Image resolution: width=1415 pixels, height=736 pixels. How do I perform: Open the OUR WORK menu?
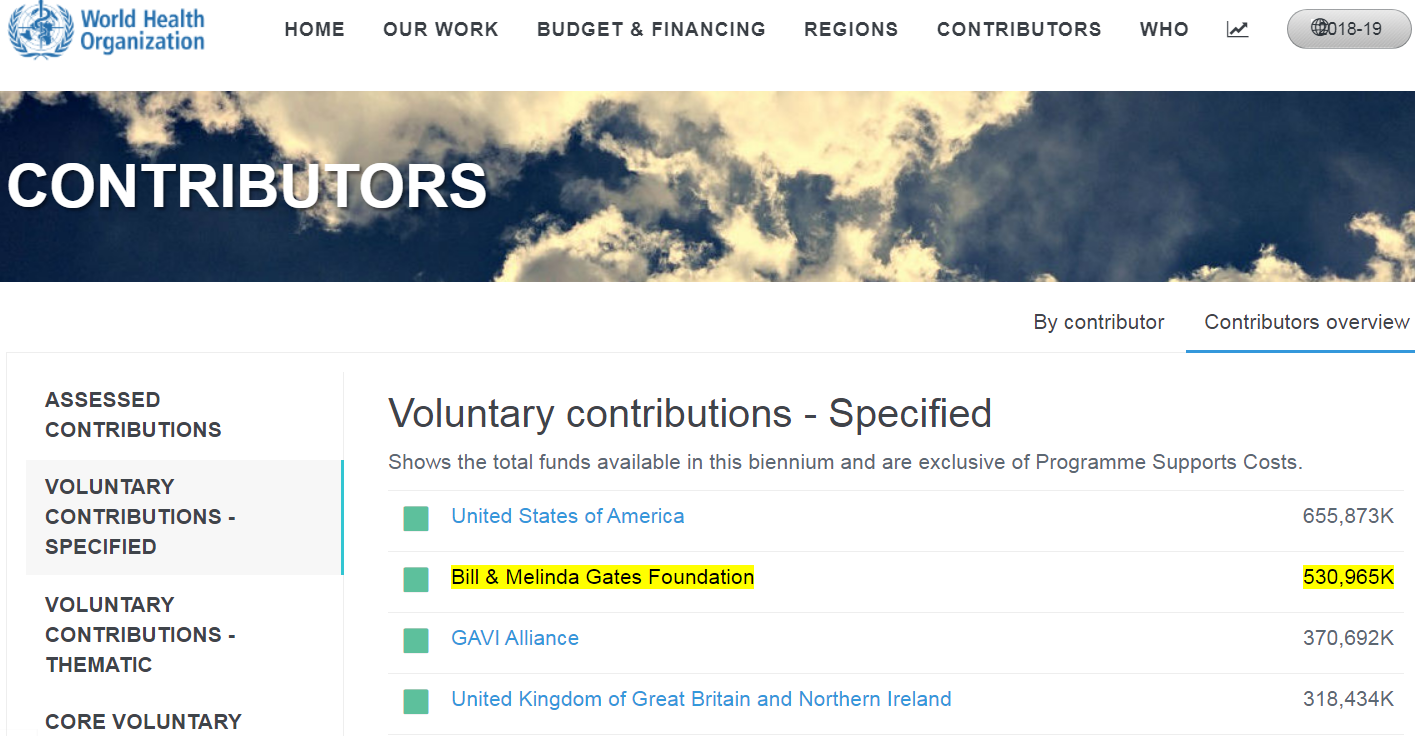441,29
